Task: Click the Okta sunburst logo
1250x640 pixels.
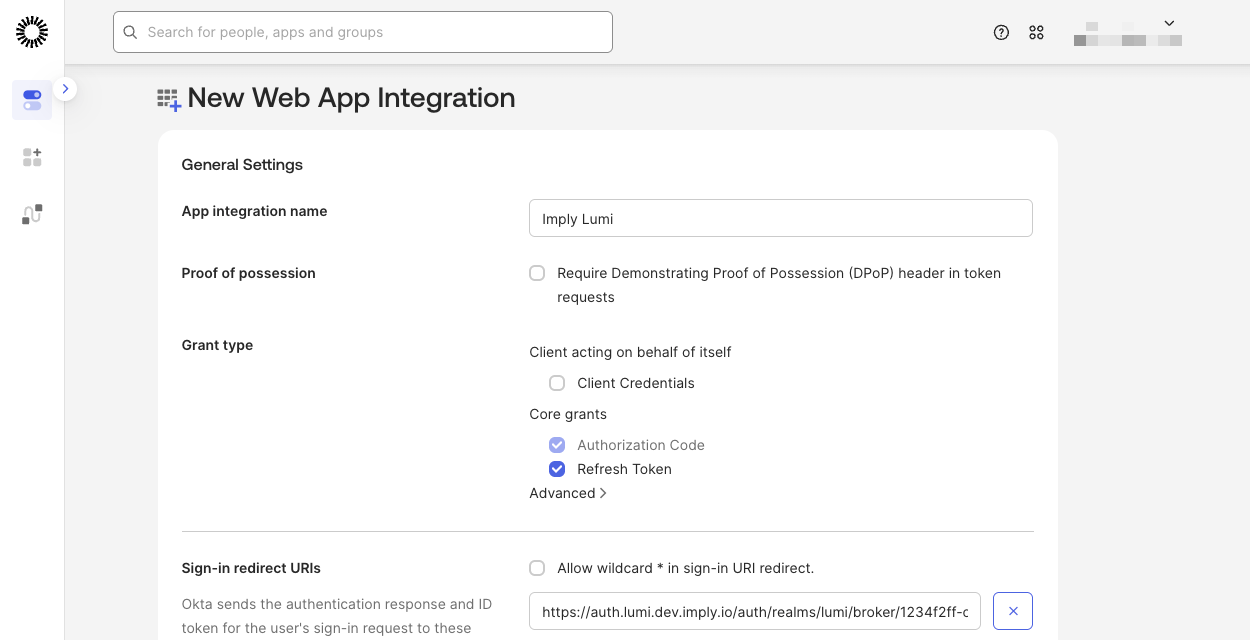Action: point(32,32)
